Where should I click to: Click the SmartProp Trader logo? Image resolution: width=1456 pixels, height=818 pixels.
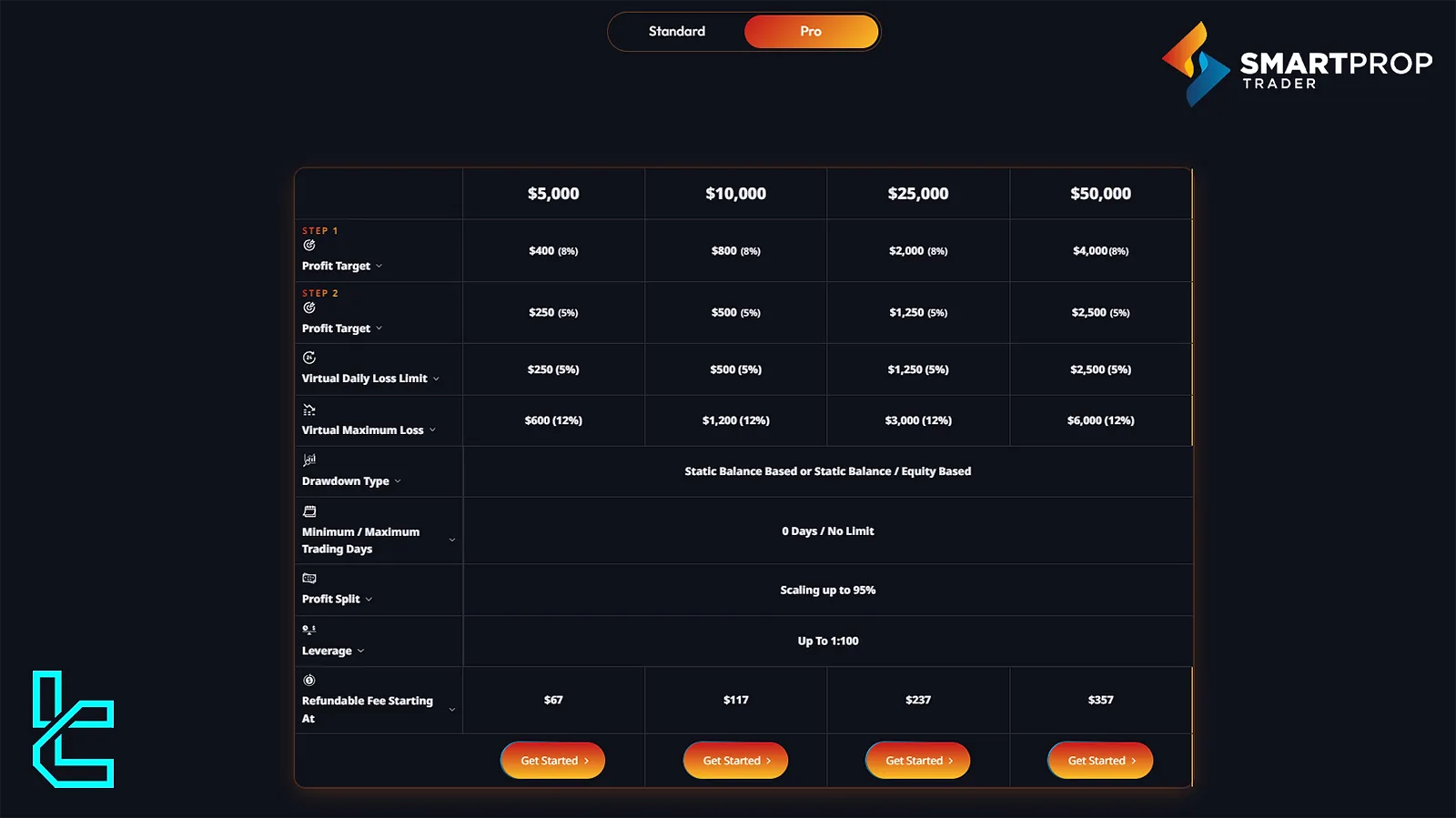click(x=1297, y=64)
